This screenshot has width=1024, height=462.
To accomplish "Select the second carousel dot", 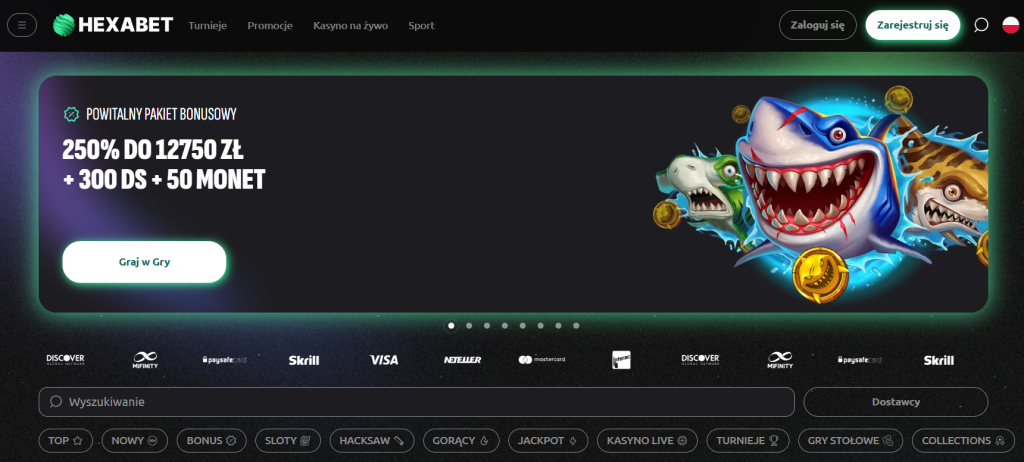I will click(469, 325).
